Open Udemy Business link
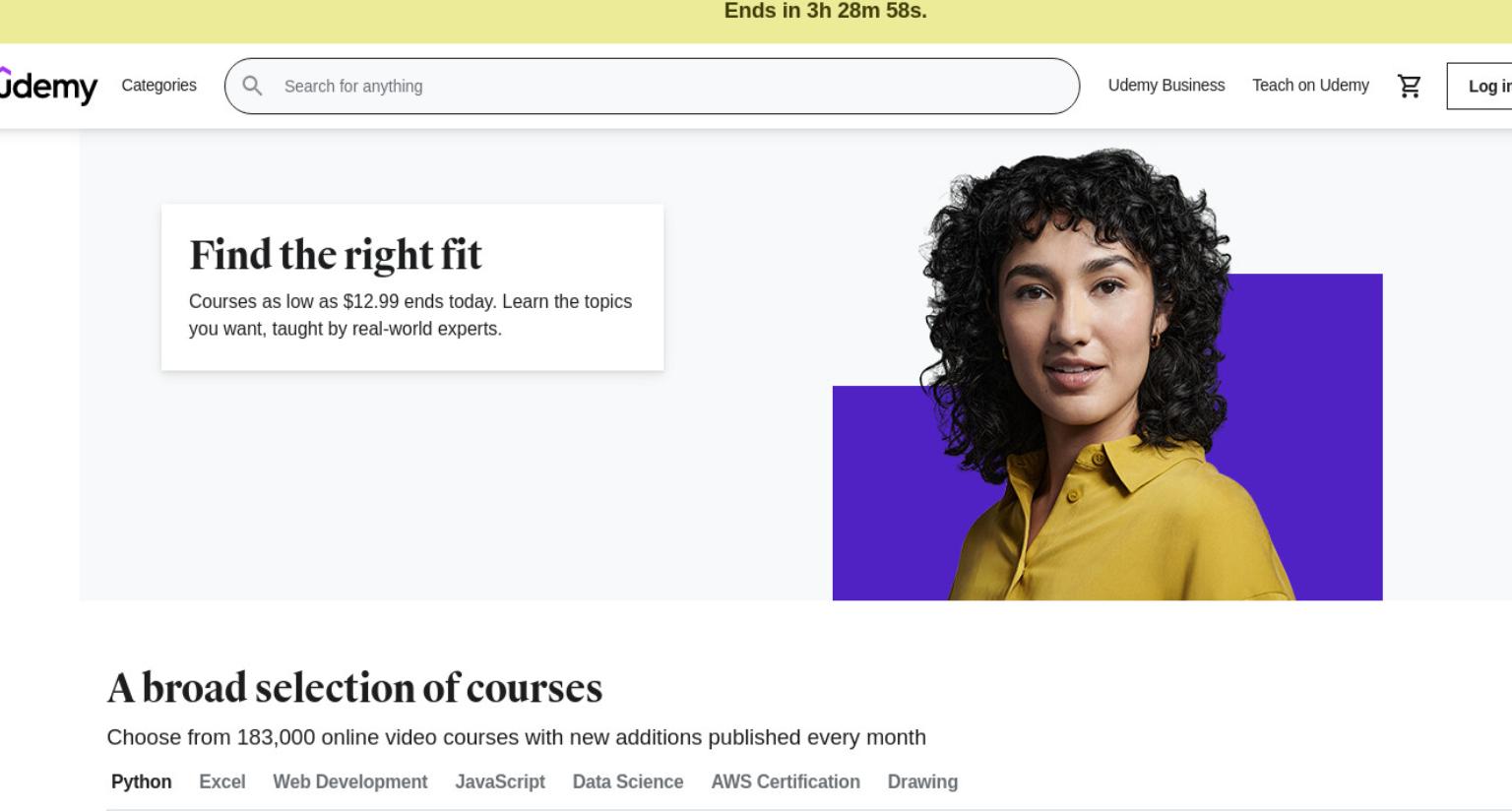The height and width of the screenshot is (811, 1512). (1165, 86)
